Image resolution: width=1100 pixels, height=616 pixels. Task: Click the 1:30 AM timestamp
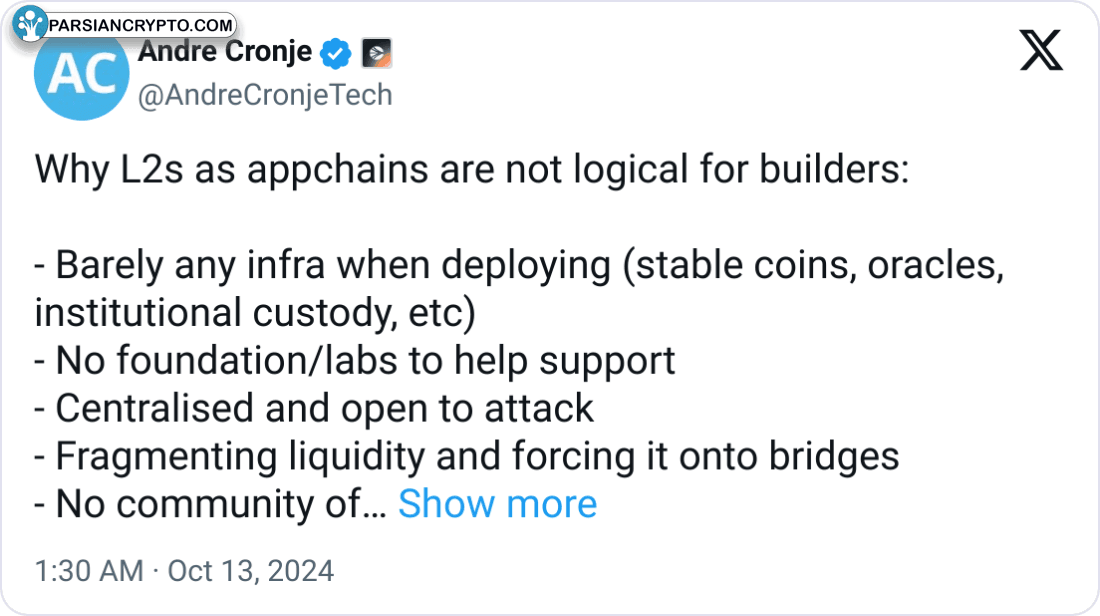[x=89, y=571]
